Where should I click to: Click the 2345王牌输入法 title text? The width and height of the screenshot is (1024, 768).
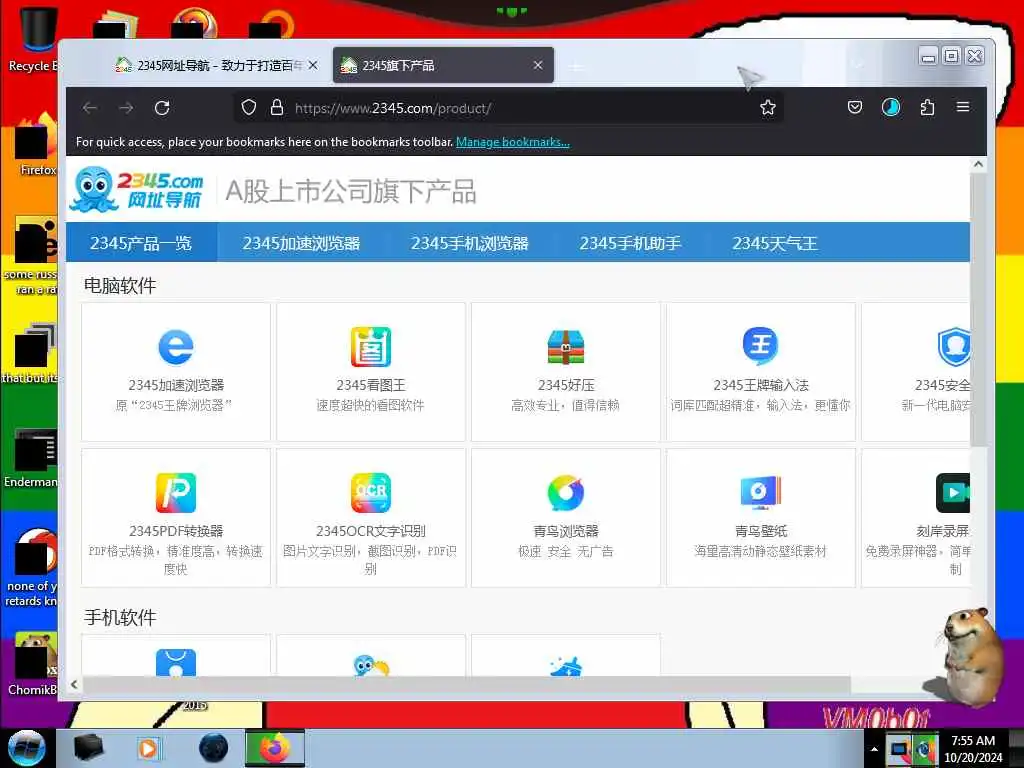(760, 385)
